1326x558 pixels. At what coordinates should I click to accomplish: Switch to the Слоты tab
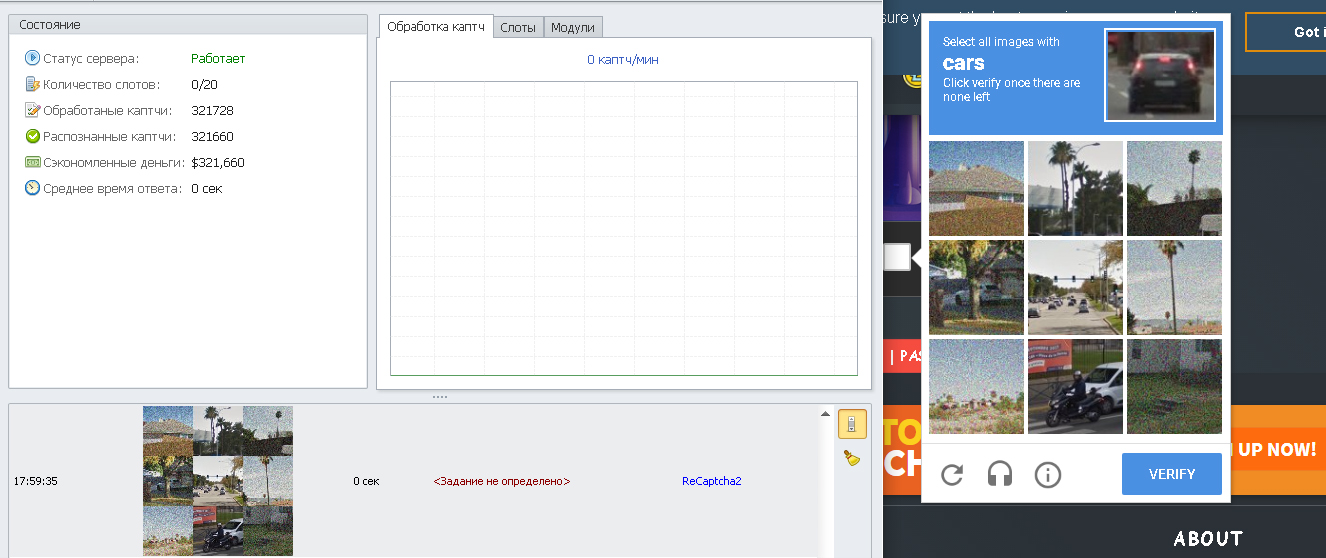[518, 28]
